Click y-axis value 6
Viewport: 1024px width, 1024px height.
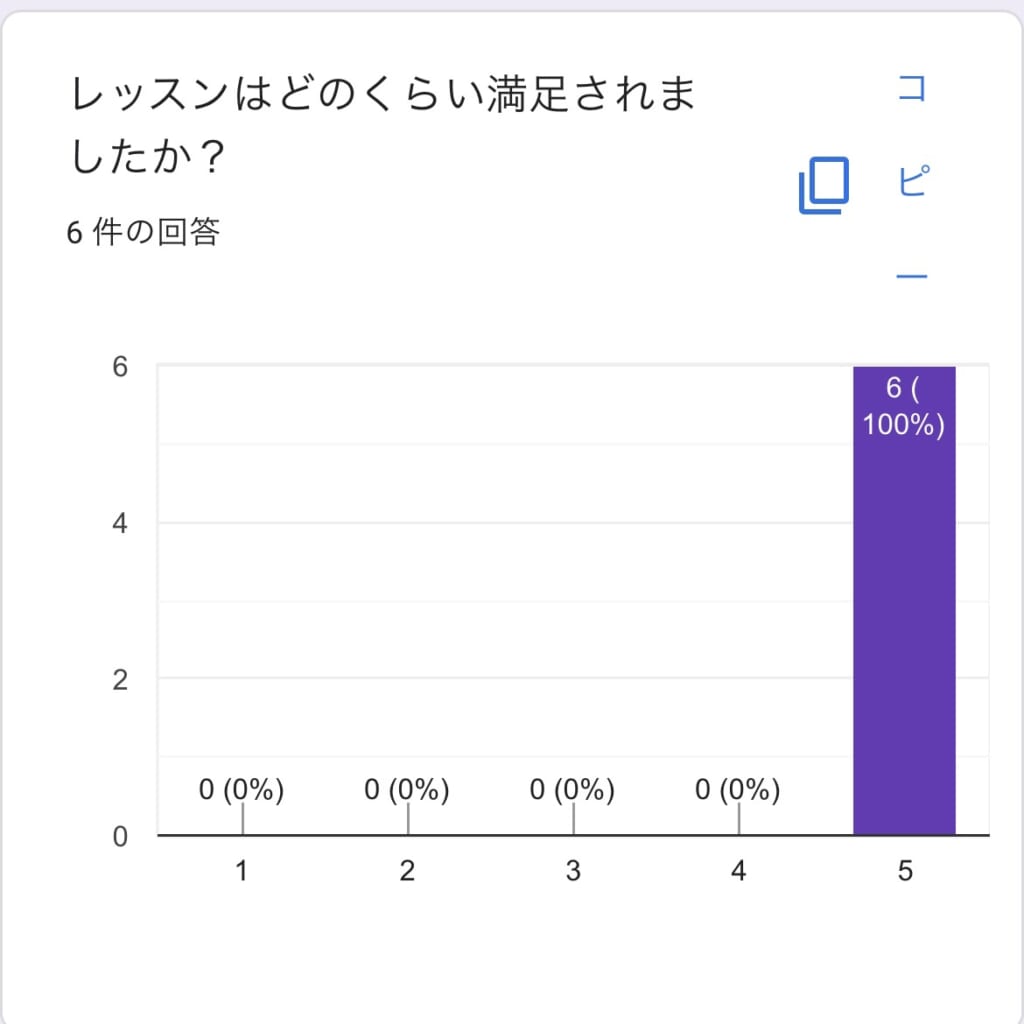point(120,366)
